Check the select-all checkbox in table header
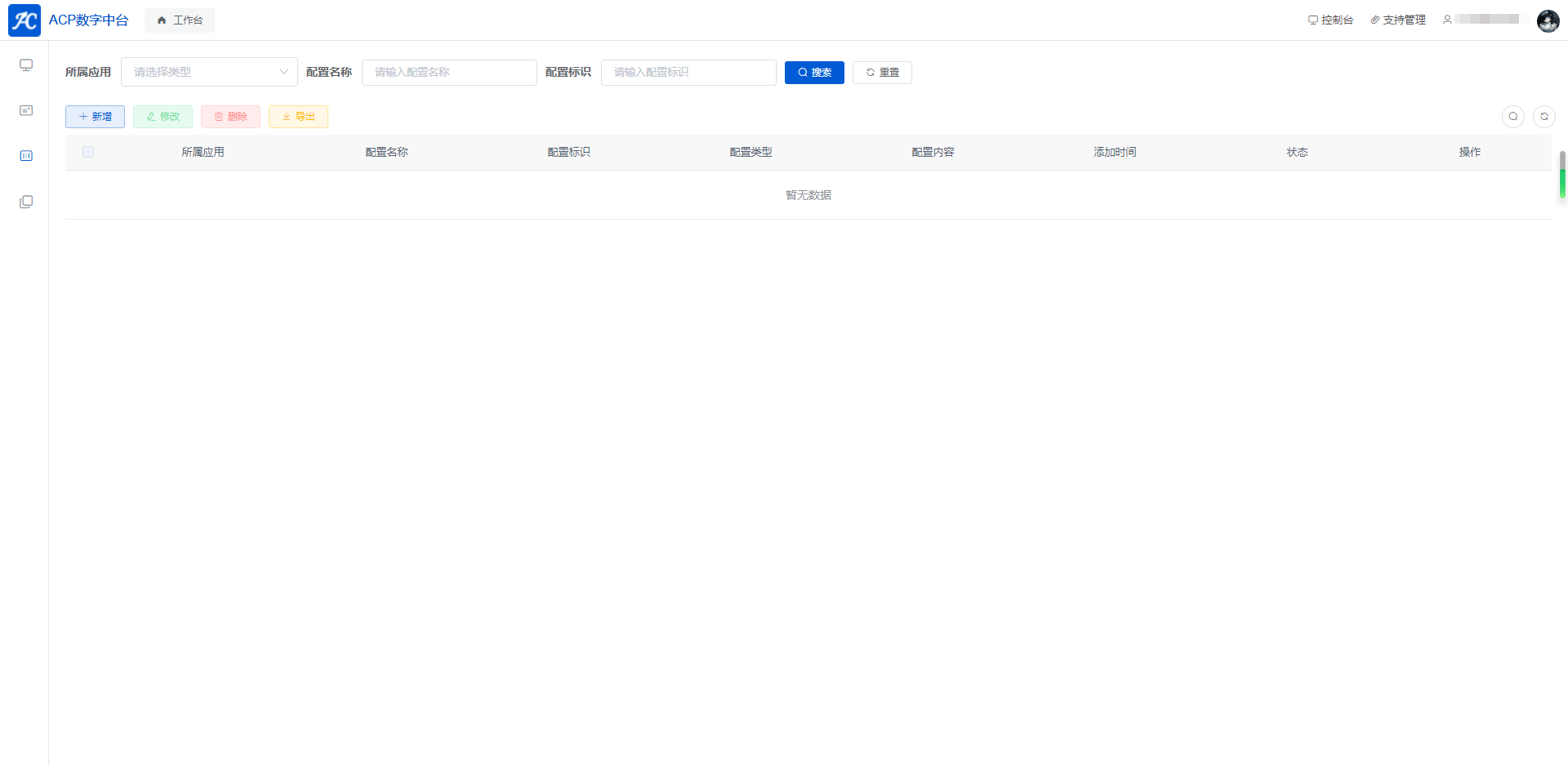 coord(88,152)
